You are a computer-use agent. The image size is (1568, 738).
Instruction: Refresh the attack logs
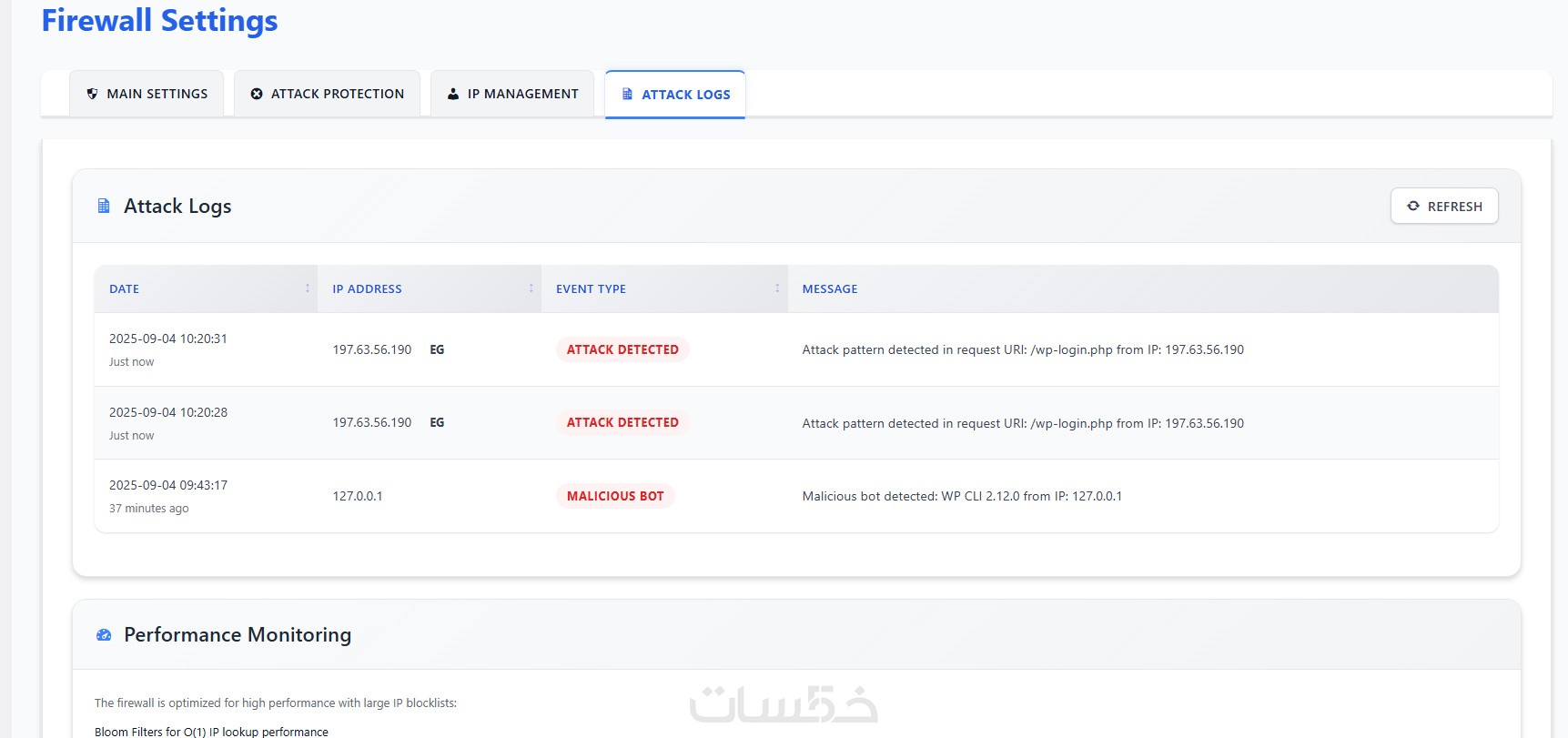pos(1444,206)
